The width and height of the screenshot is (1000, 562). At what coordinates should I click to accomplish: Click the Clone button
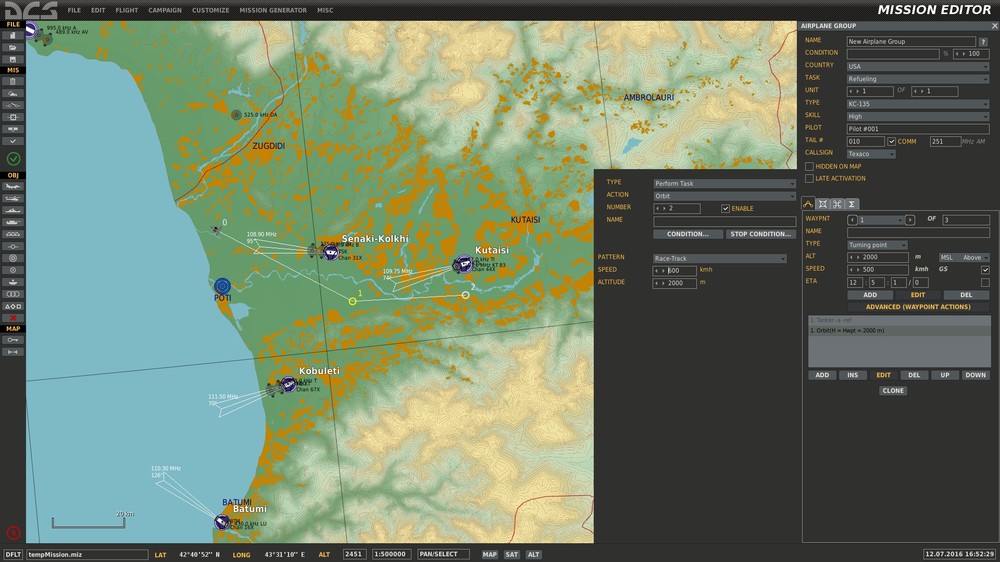coord(893,391)
